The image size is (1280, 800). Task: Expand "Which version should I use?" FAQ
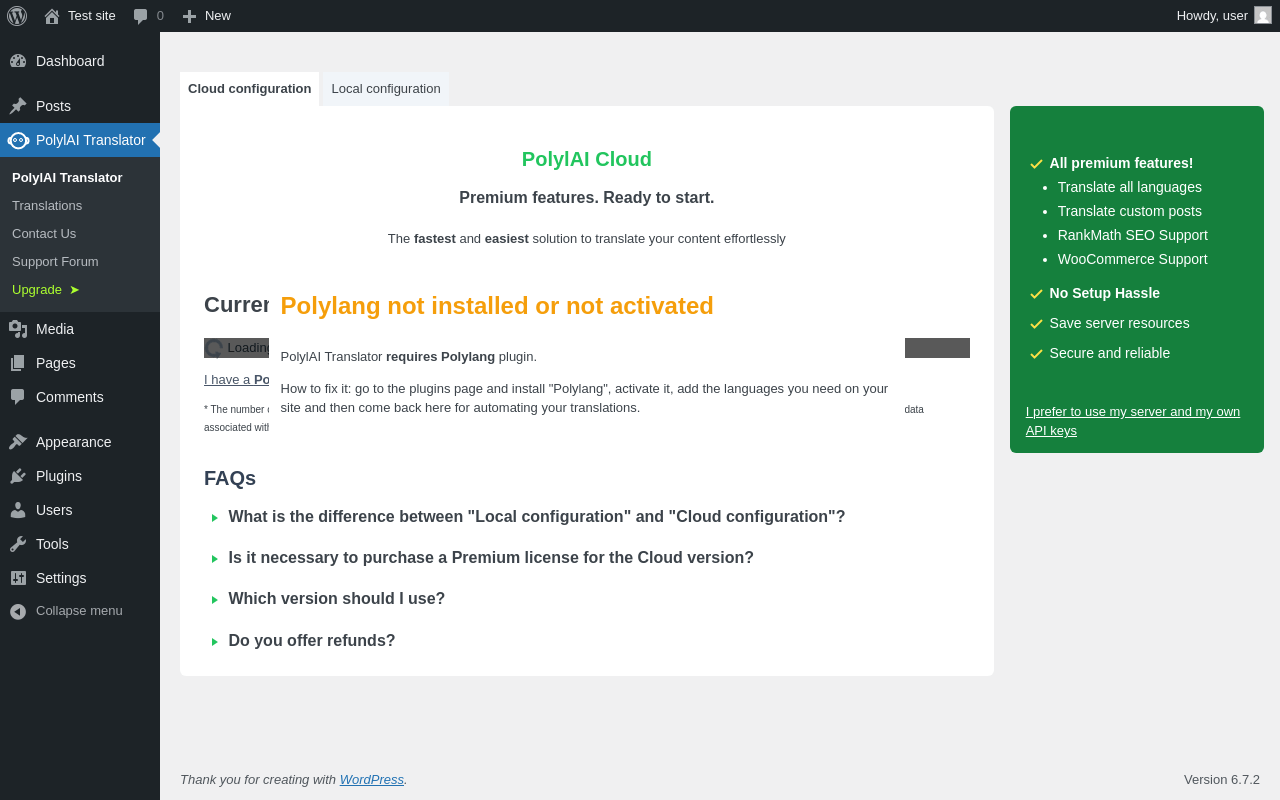point(336,599)
